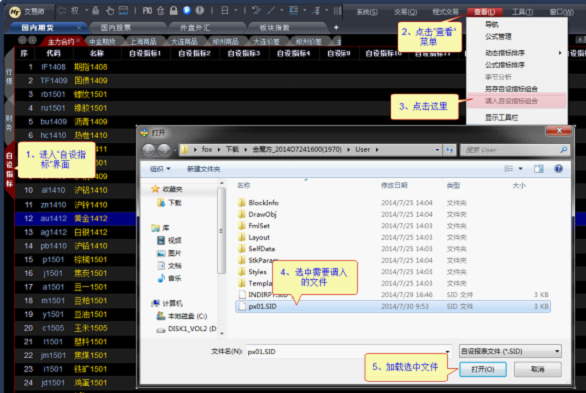The height and width of the screenshot is (393, 586).
Task: Click the search magnifier in dialog
Action: [564, 150]
